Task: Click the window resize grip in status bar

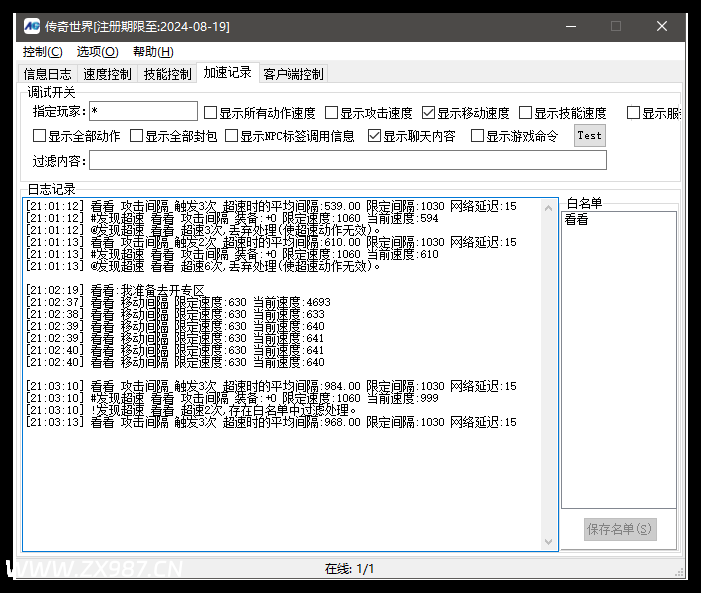Action: 680,572
